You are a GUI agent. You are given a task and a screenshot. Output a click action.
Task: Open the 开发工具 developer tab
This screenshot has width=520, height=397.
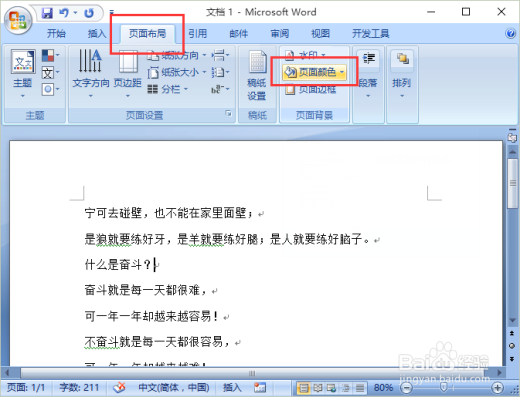click(371, 33)
